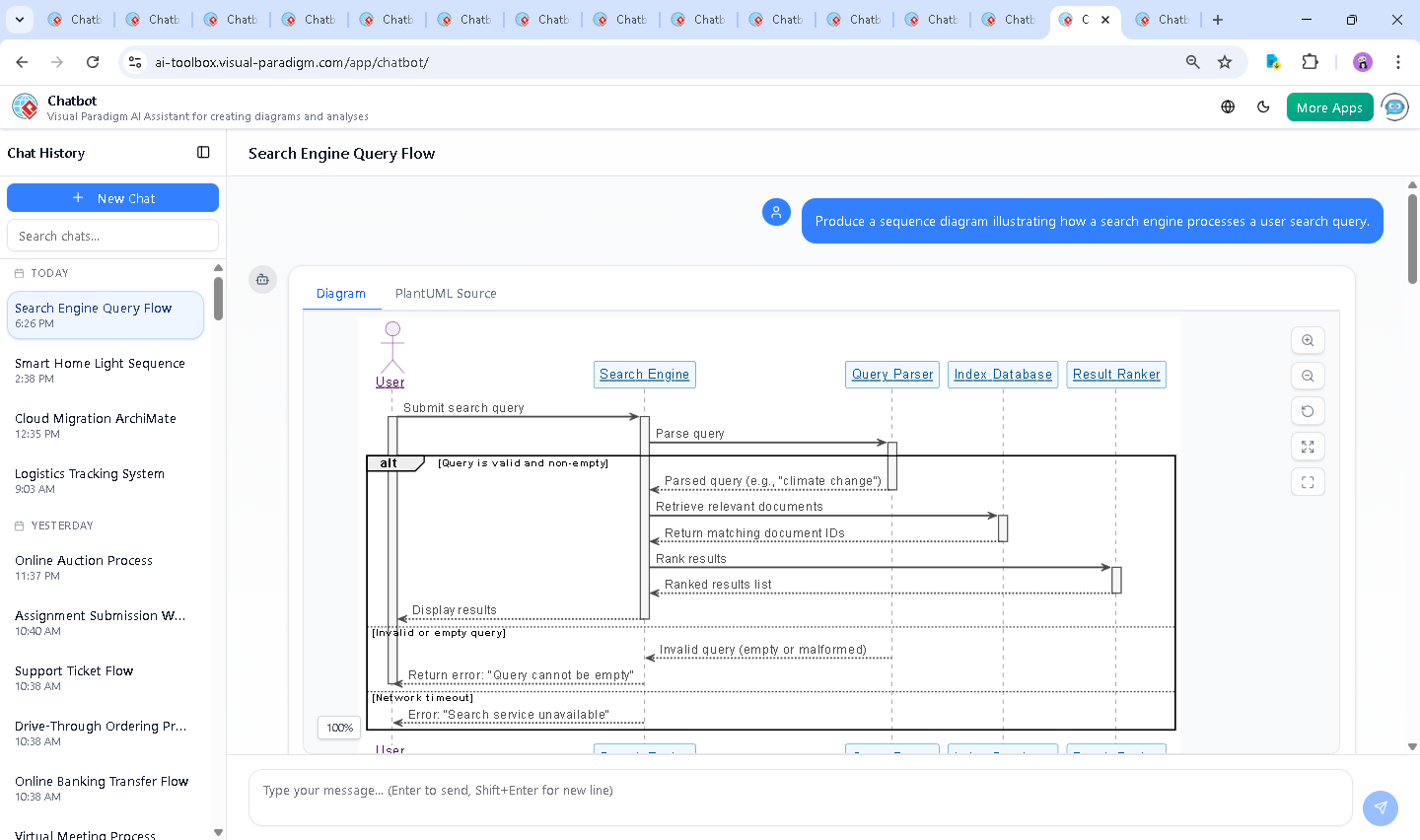Open the Chrome three-dot menu
The width and height of the screenshot is (1420, 840).
pos(1397,62)
